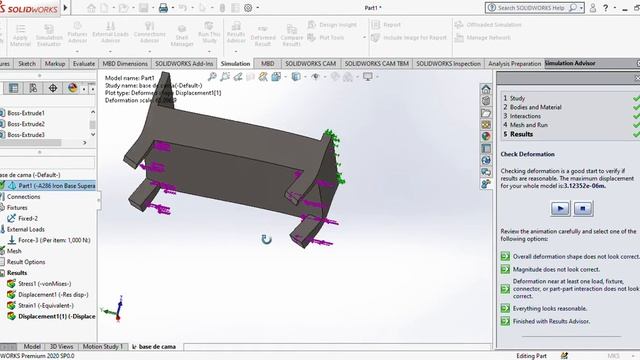Open the DimXpertManager crosshair tab icon

coord(53,88)
